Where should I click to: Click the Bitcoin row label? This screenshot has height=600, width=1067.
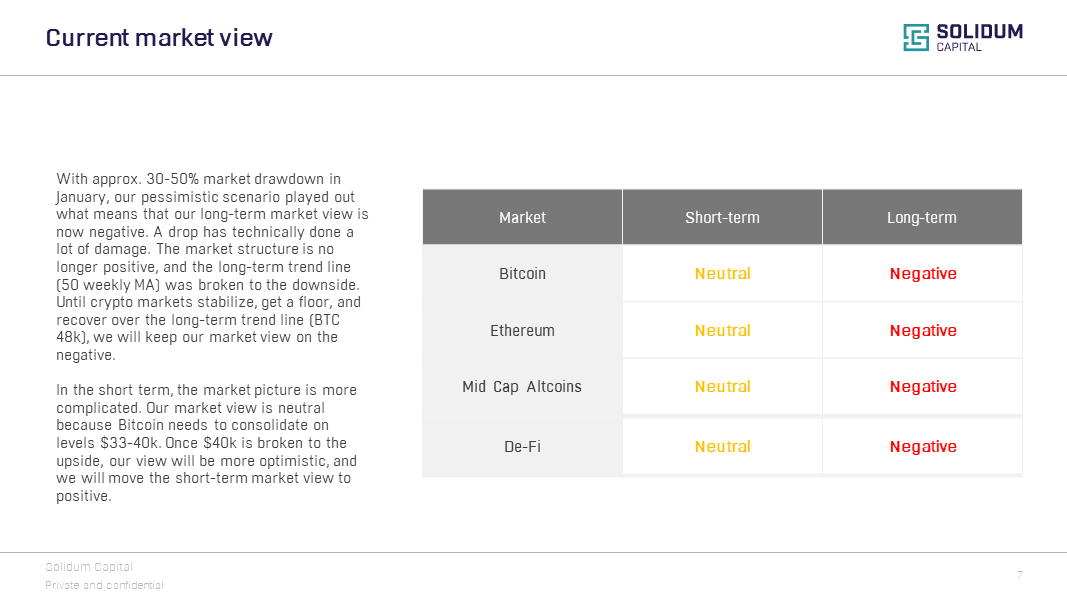pos(522,273)
